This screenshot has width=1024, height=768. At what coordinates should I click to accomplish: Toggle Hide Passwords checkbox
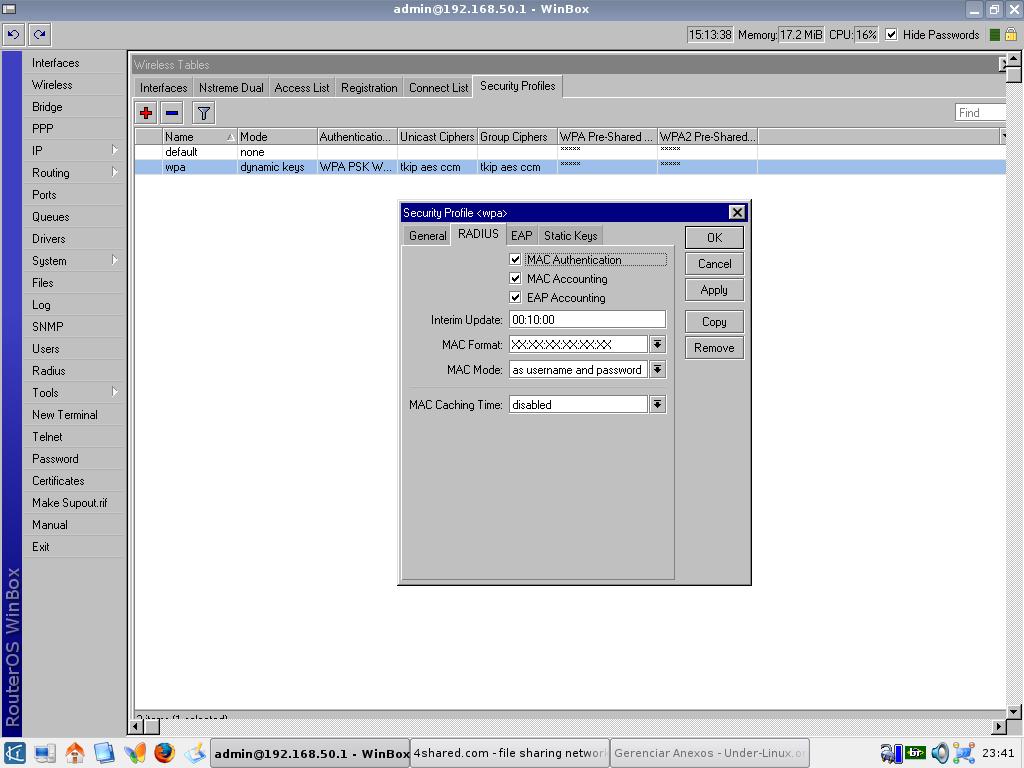tap(891, 35)
